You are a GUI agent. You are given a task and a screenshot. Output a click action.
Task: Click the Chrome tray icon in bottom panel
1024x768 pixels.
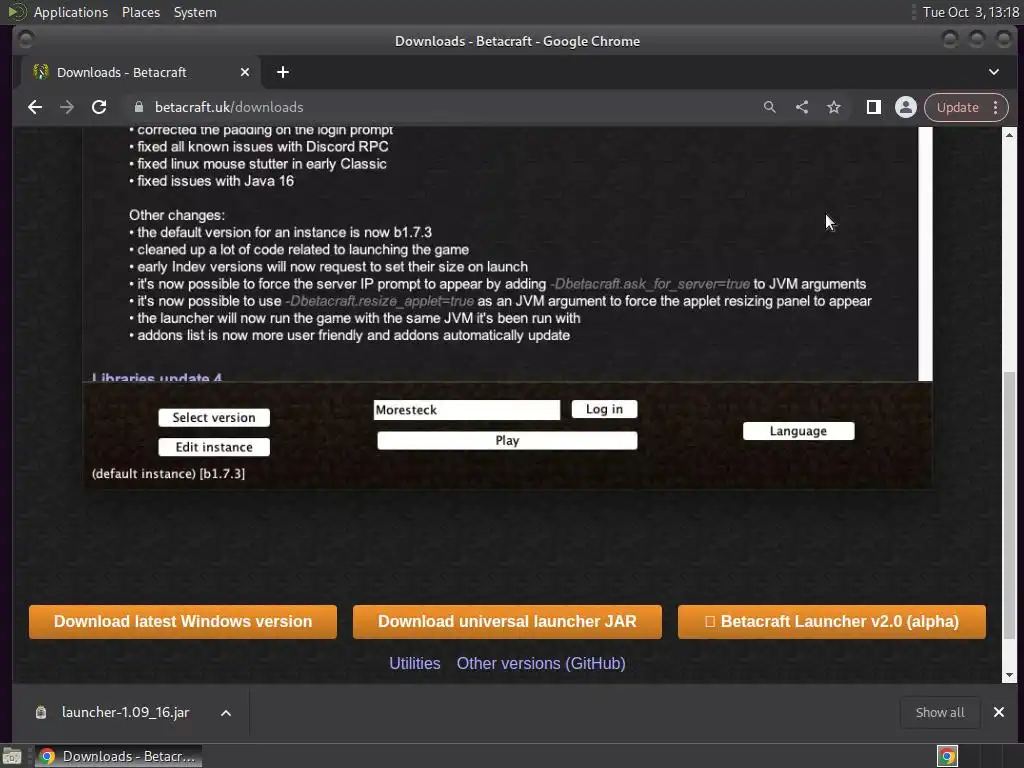(x=947, y=756)
